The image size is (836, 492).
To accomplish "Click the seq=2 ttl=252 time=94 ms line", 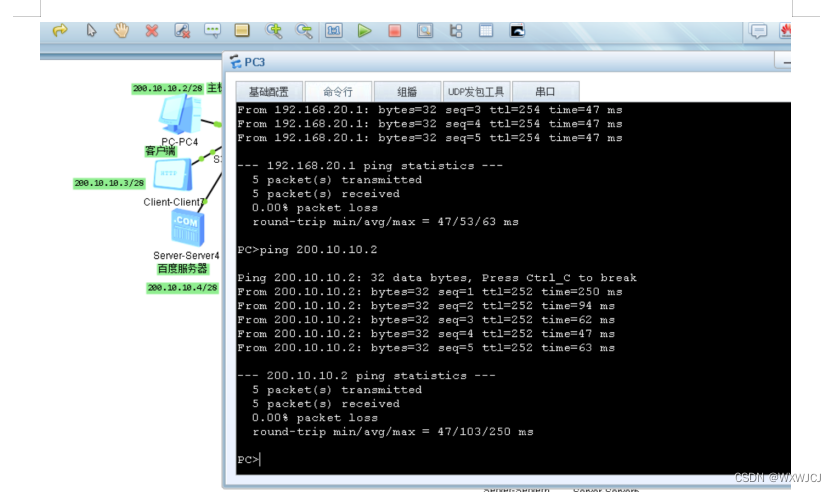I will point(426,306).
